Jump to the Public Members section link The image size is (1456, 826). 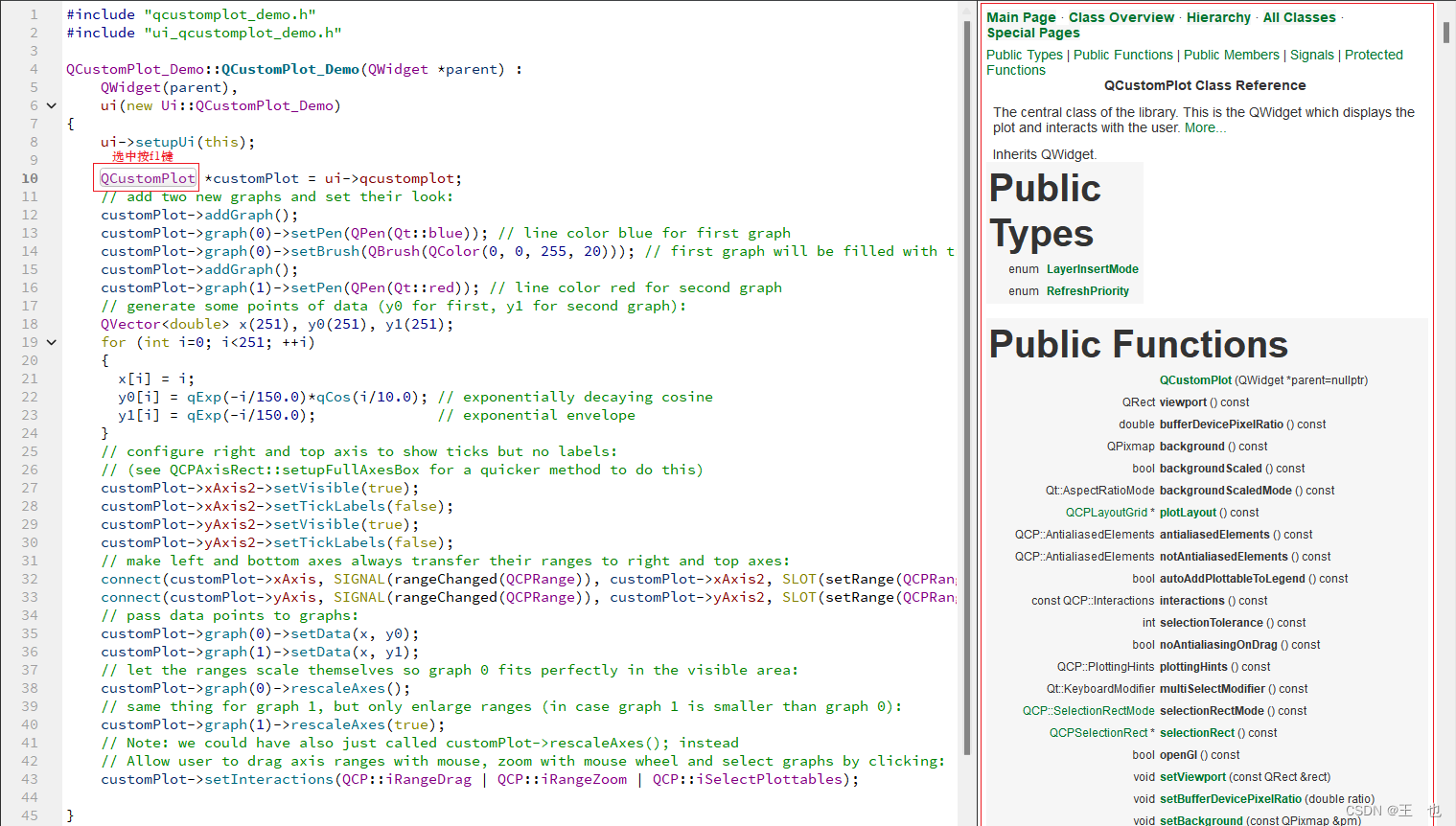point(1232,55)
